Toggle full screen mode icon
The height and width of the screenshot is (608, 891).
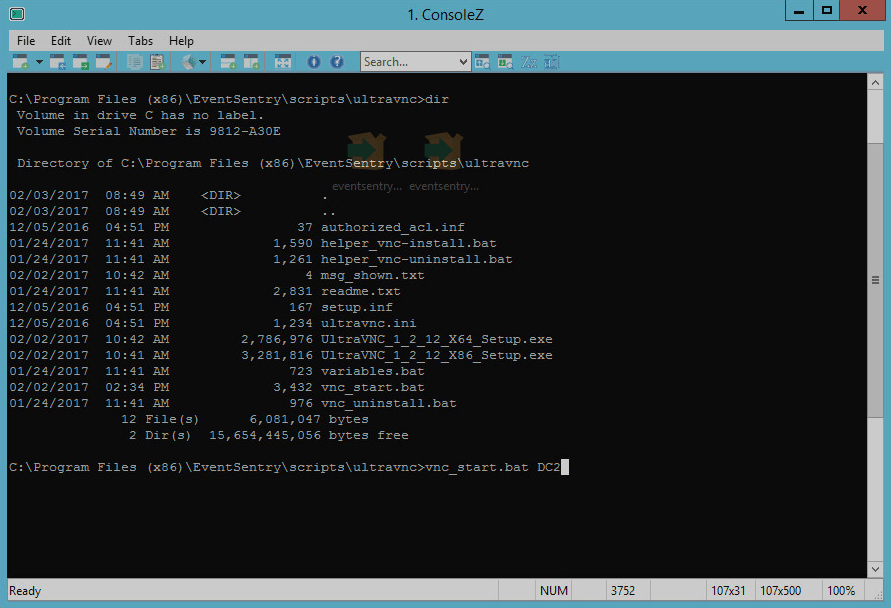coord(282,61)
